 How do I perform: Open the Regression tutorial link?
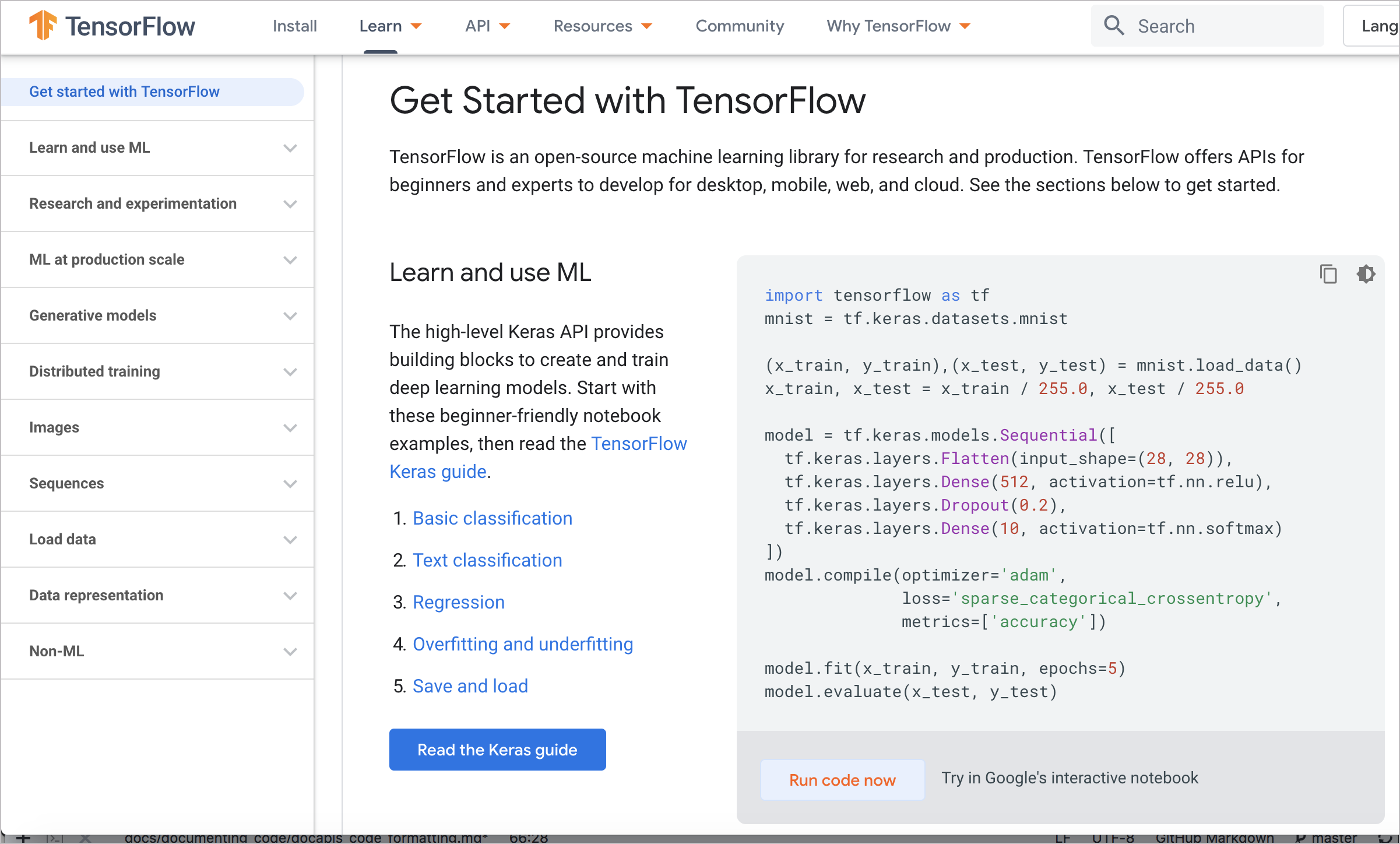459,602
